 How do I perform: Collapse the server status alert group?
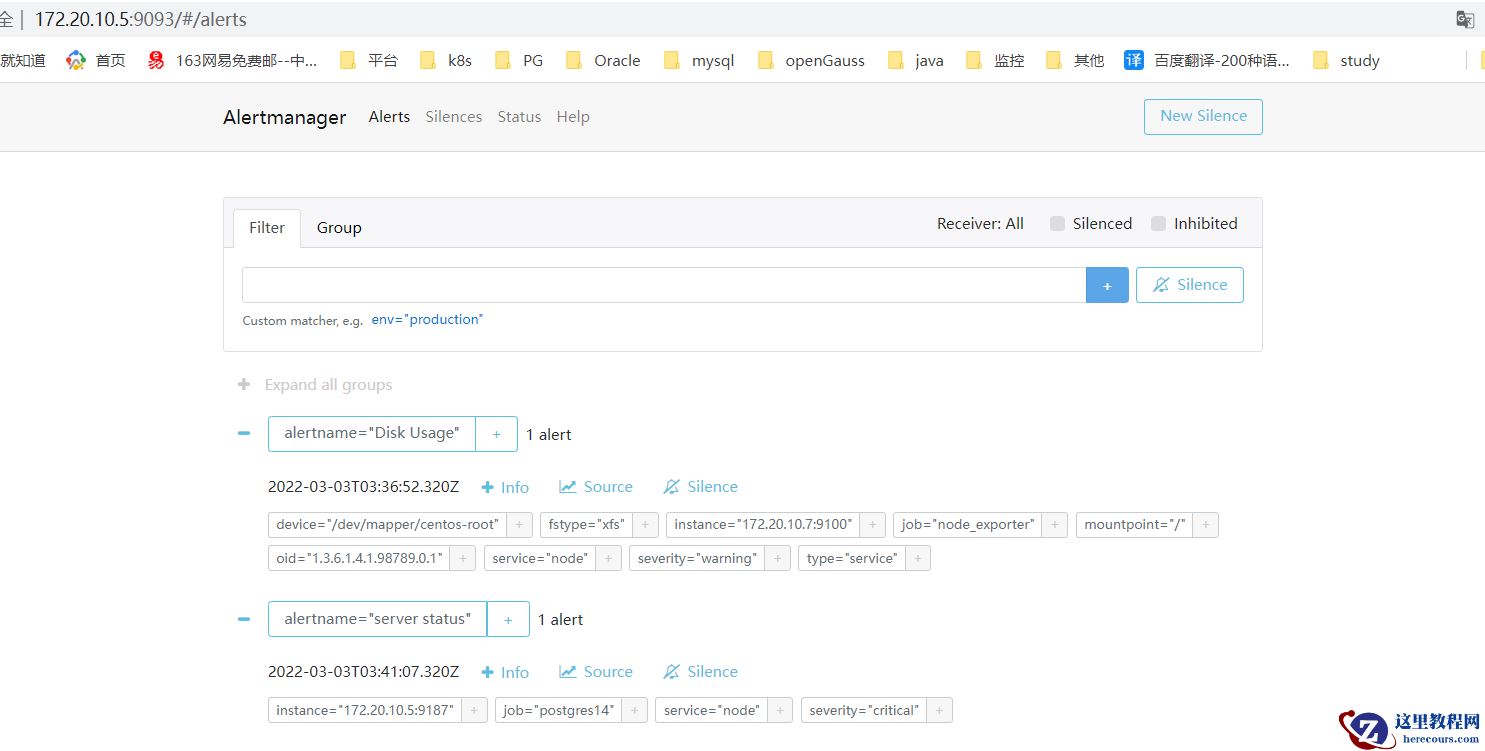click(244, 619)
